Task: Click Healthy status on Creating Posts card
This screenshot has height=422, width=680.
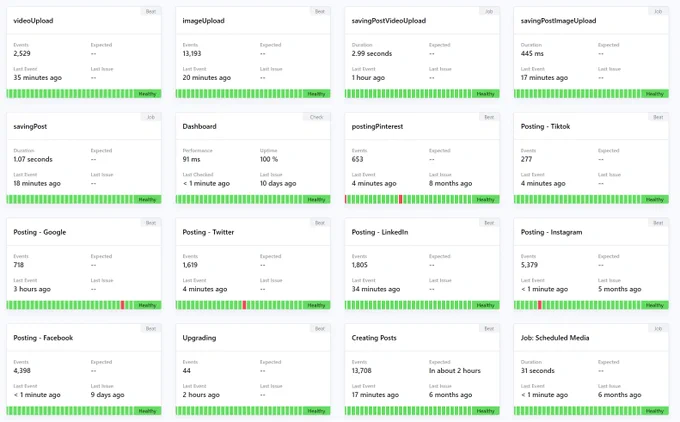Action: point(486,411)
